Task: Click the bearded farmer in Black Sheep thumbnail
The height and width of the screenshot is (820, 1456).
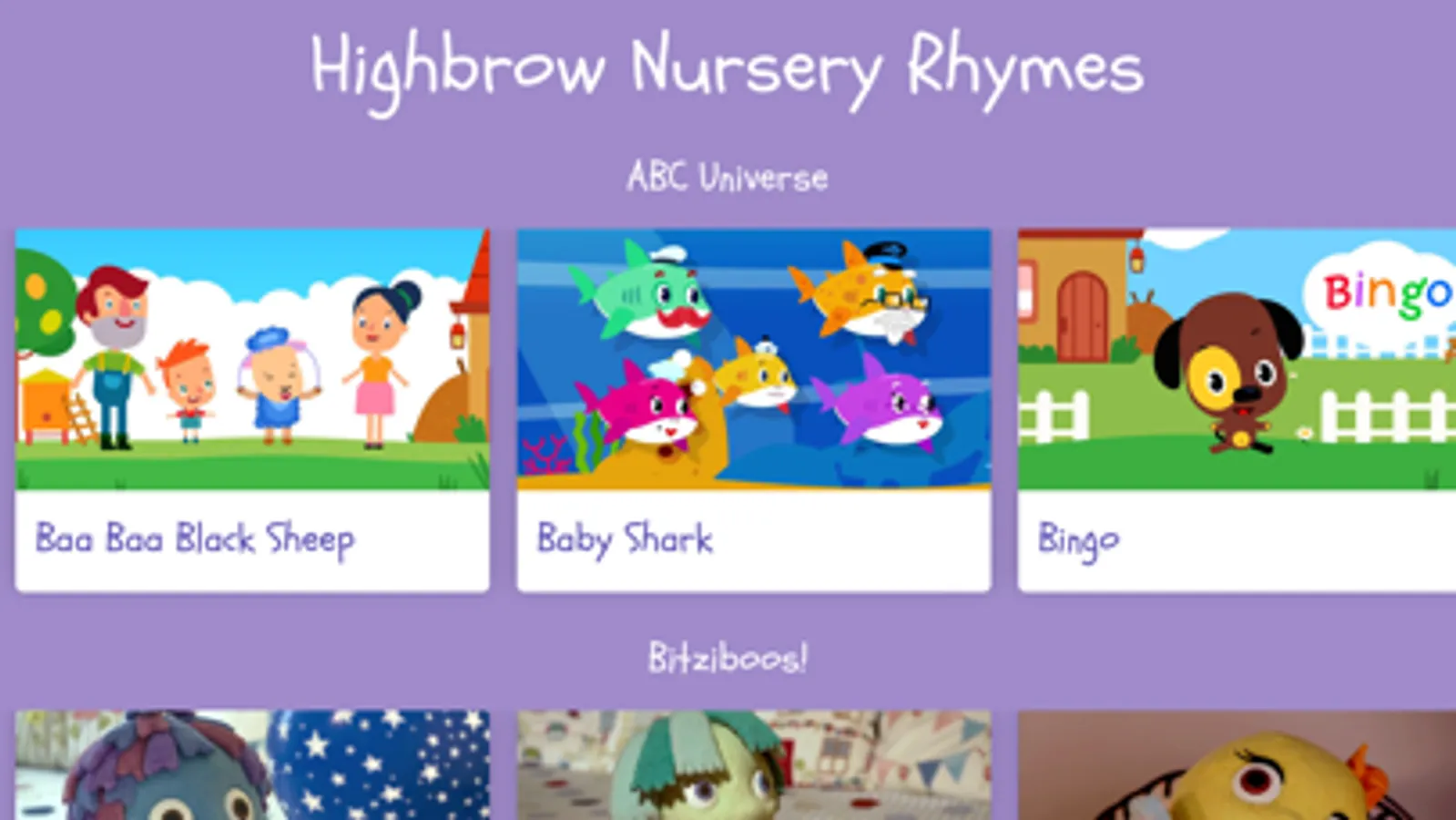Action: tap(114, 357)
